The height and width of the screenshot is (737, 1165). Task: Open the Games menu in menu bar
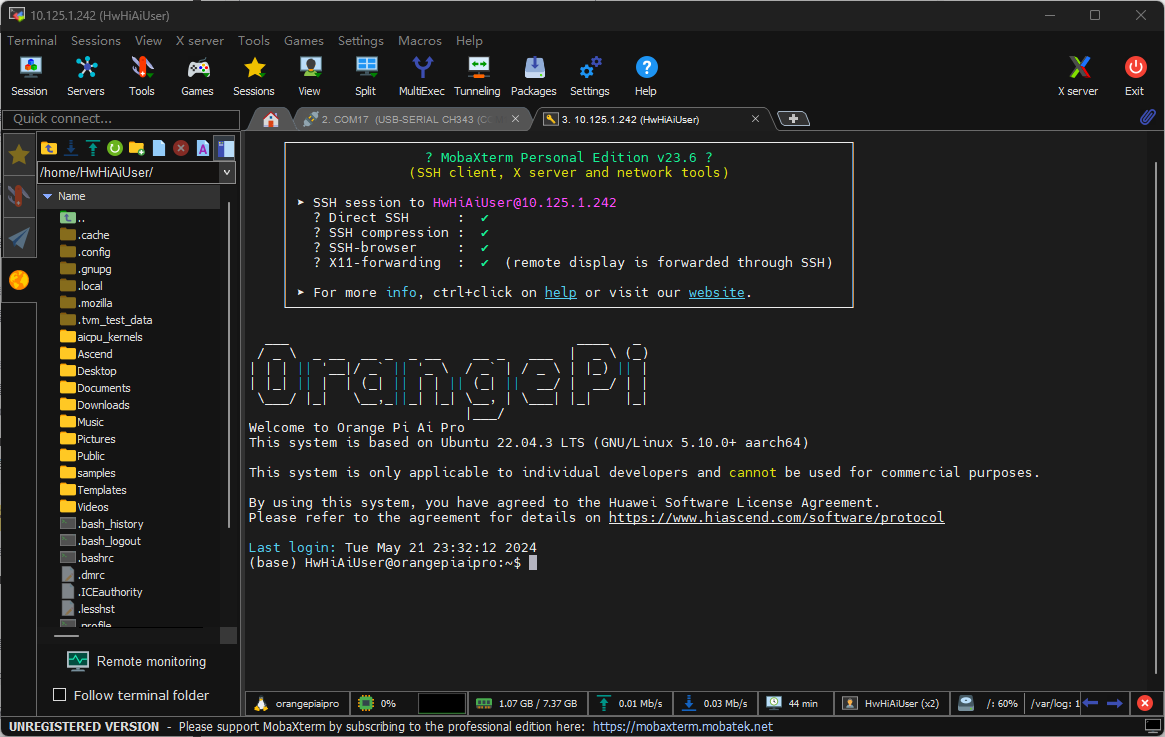click(304, 41)
